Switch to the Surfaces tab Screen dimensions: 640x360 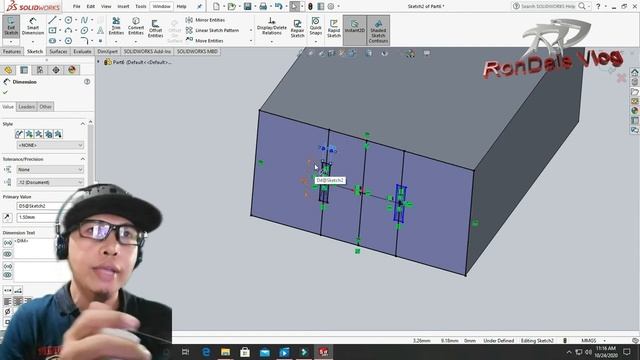(x=58, y=51)
